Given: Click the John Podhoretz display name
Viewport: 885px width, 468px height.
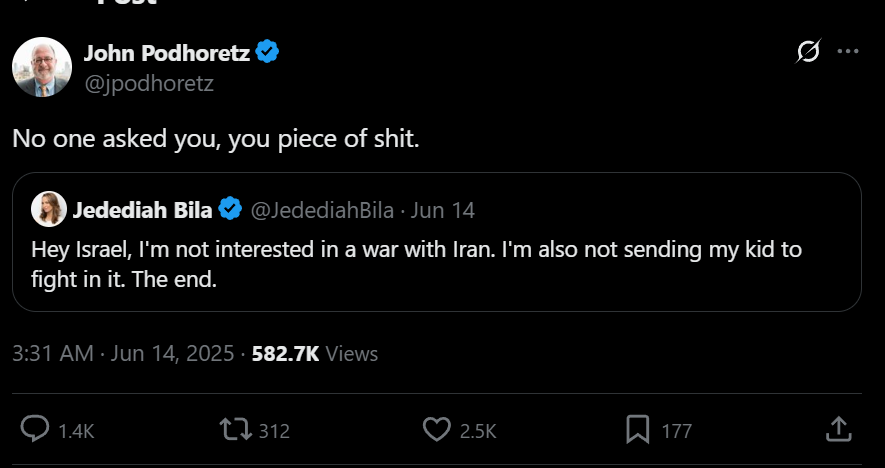Looking at the screenshot, I should point(167,53).
